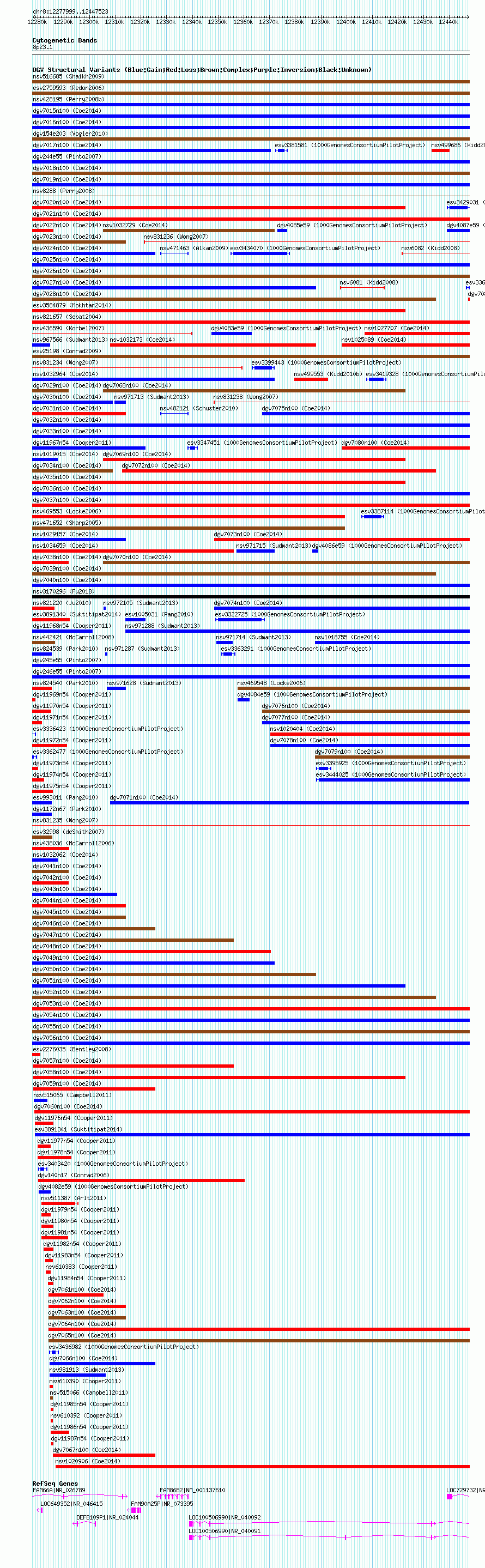This screenshot has height=1568, width=485.
Task: Click the esv3381581 1000Genomes variant label
Action: pos(350,145)
